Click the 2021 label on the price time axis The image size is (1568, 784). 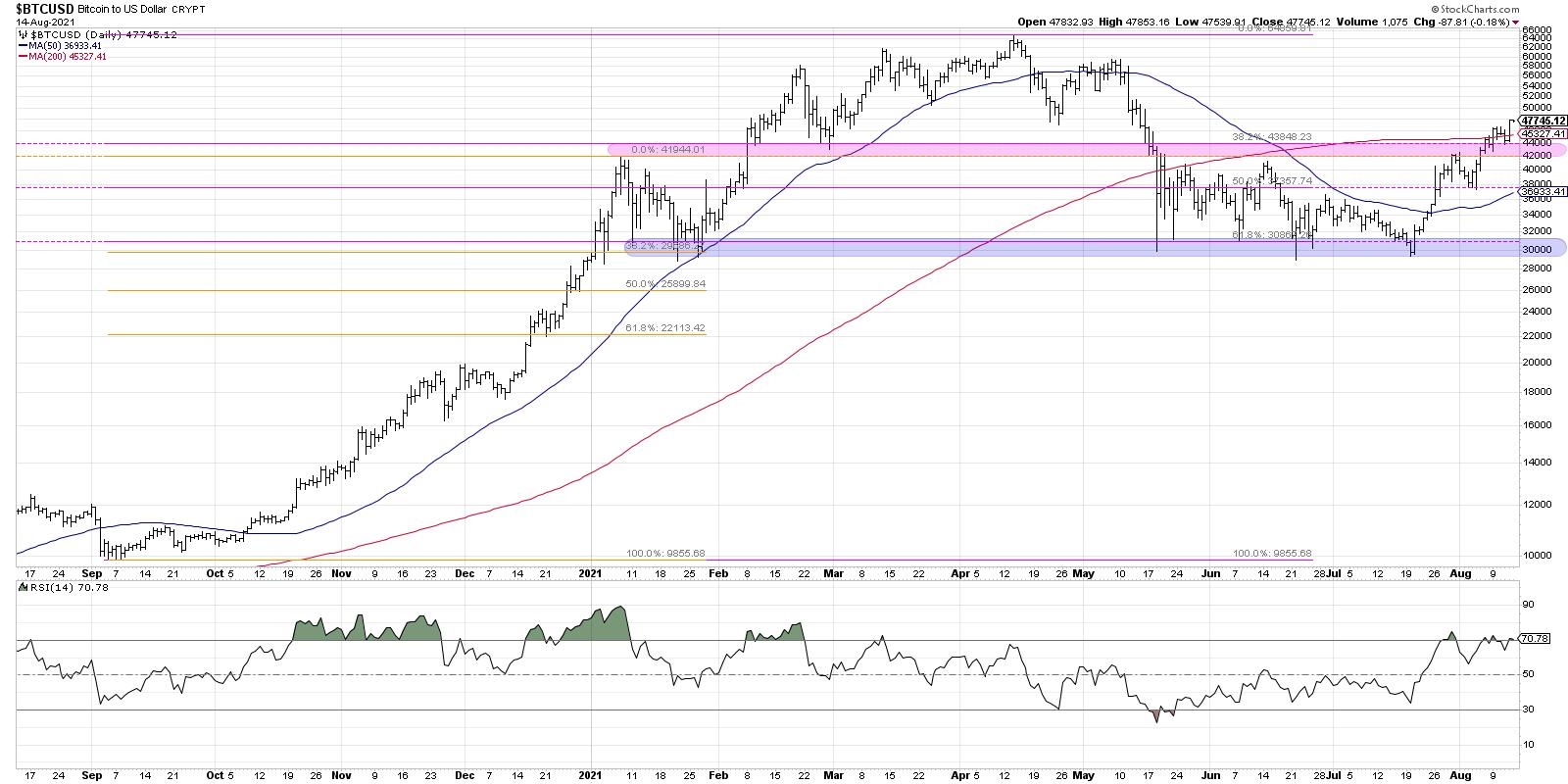click(x=590, y=572)
